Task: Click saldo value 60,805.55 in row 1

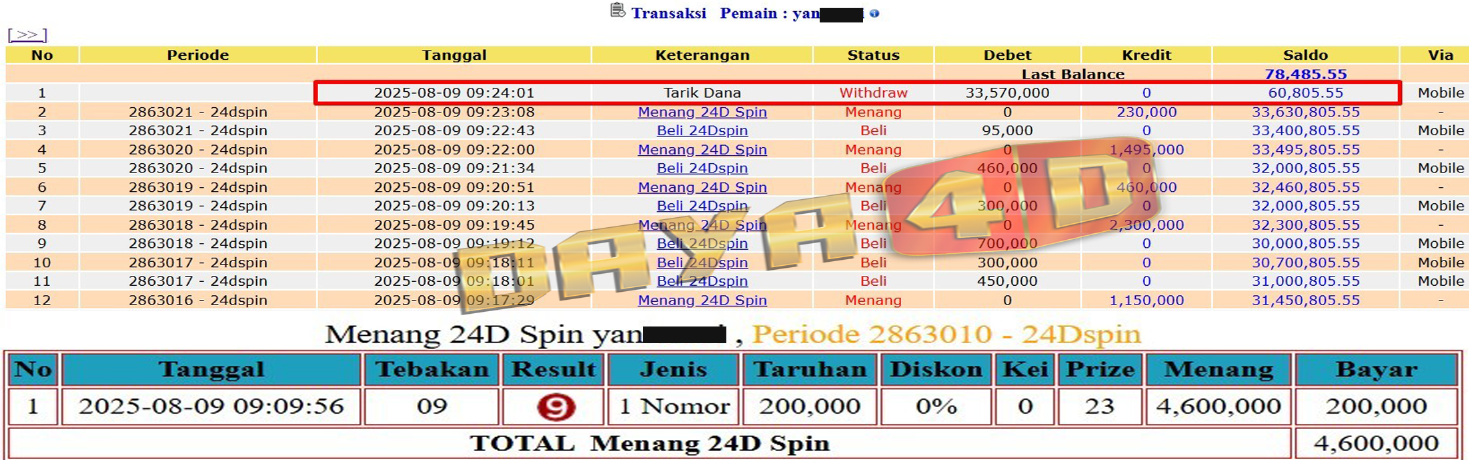Action: [x=1305, y=93]
